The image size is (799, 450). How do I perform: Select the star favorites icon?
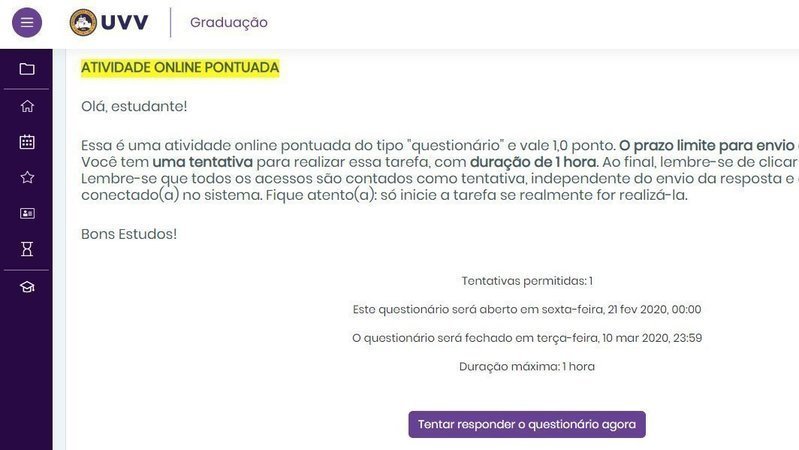point(27,177)
